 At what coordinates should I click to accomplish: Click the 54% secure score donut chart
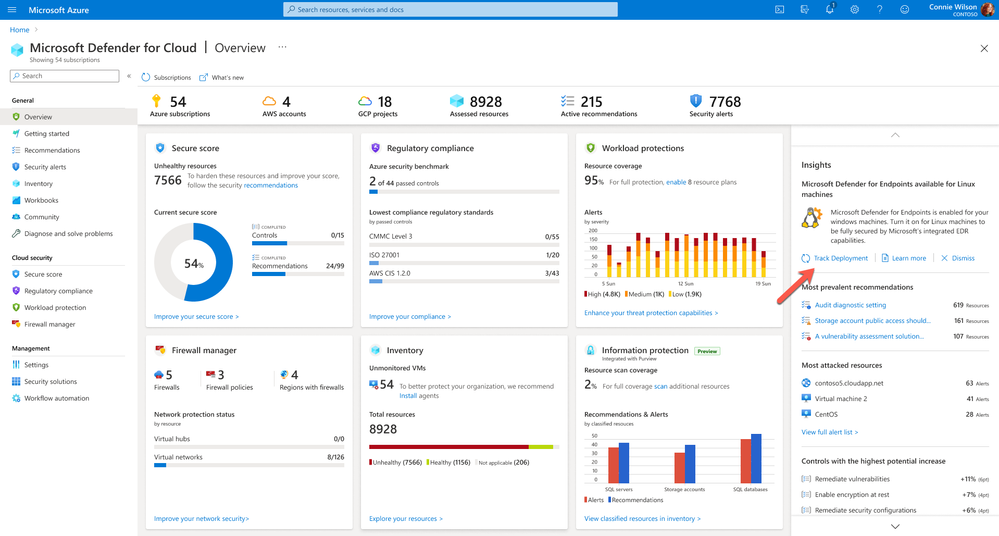coord(194,263)
